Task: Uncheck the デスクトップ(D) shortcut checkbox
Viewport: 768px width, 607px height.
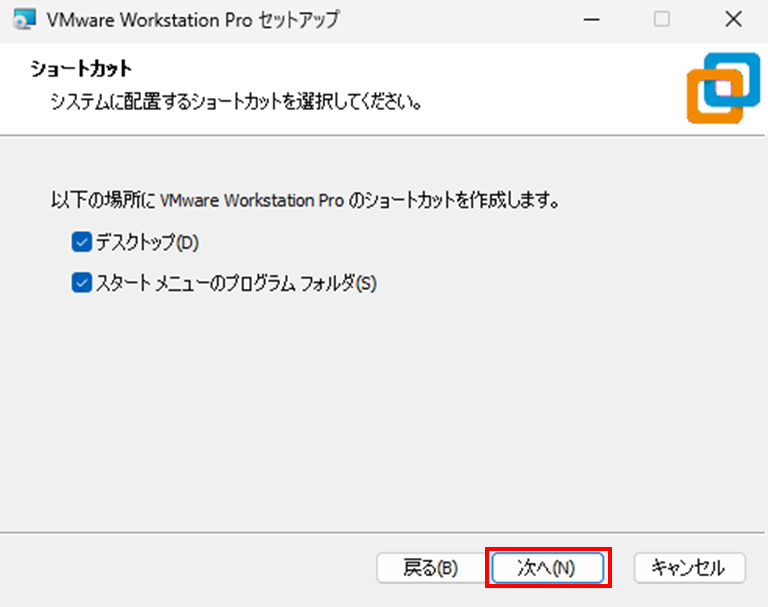Action: (81, 242)
